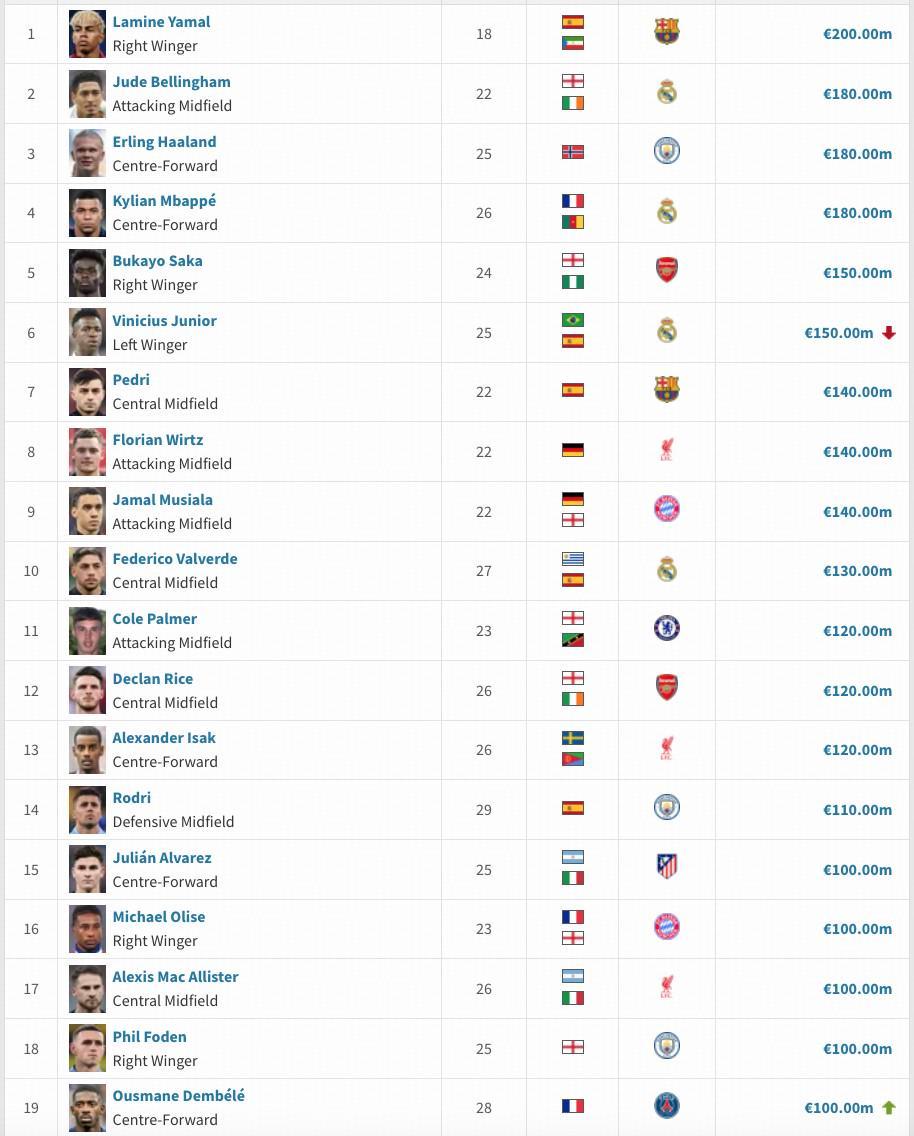Viewport: 914px width, 1136px height.
Task: Click Arsenal crest in Bukayo Saka row
Action: (667, 271)
